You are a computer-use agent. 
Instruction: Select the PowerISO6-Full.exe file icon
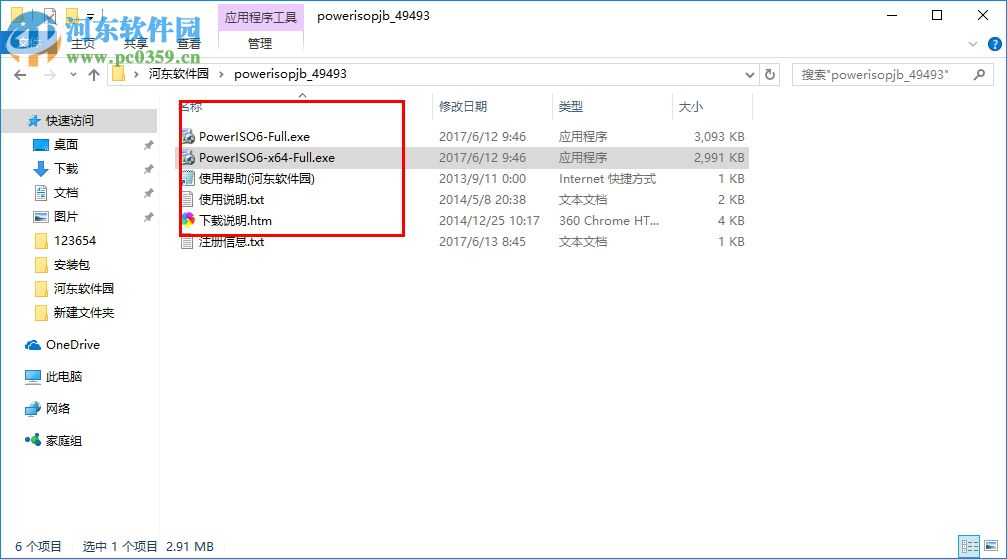tap(188, 136)
